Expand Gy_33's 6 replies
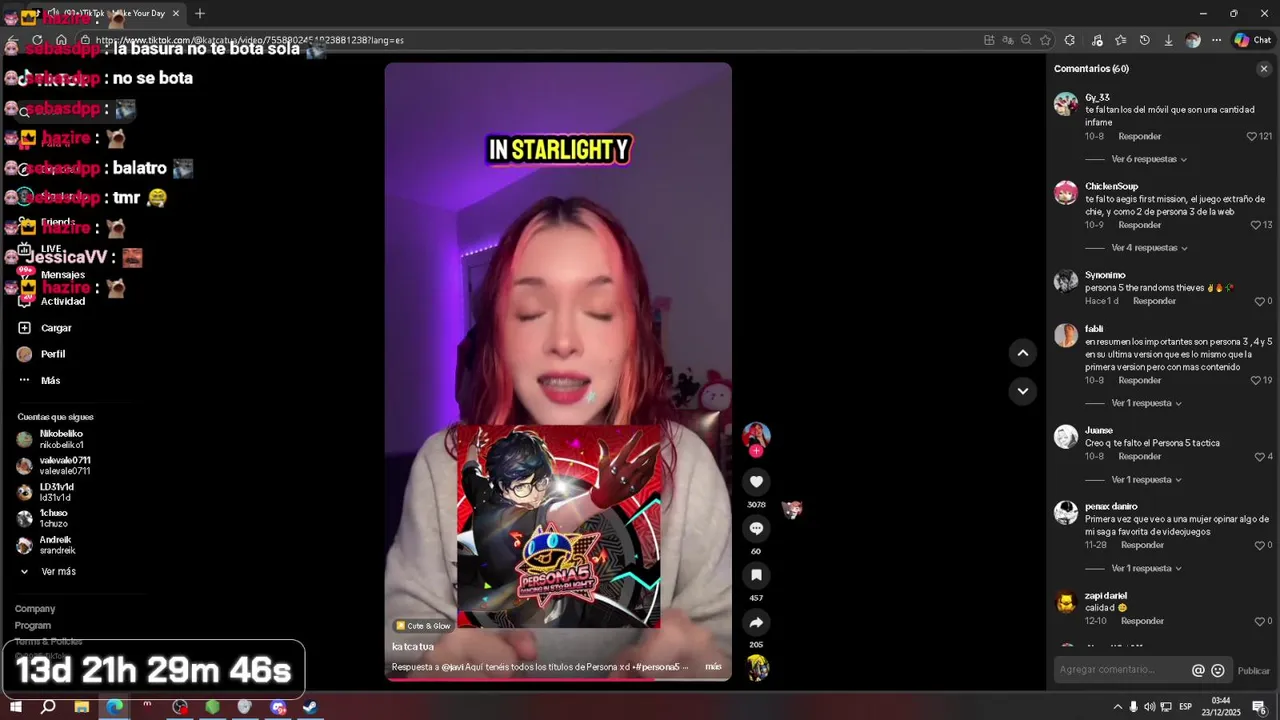This screenshot has height=720, width=1280. pyautogui.click(x=1149, y=159)
